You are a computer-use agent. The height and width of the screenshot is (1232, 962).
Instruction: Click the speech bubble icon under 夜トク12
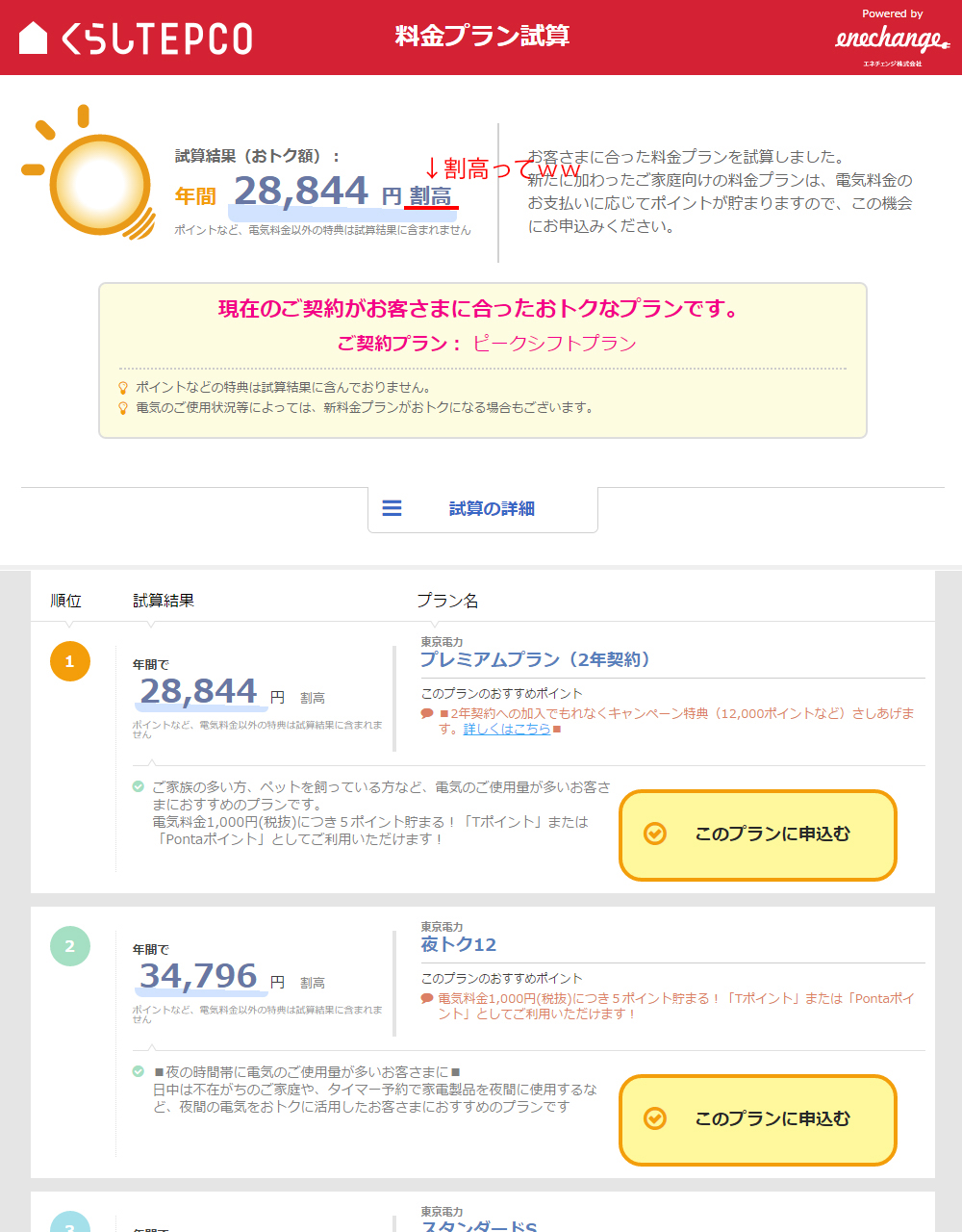(x=427, y=999)
